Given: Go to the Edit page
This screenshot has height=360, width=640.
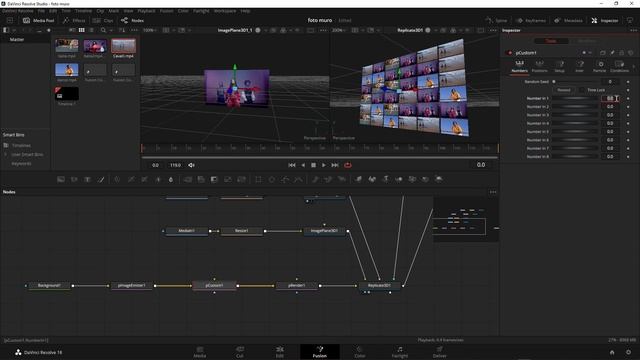Looking at the screenshot, I should point(280,352).
